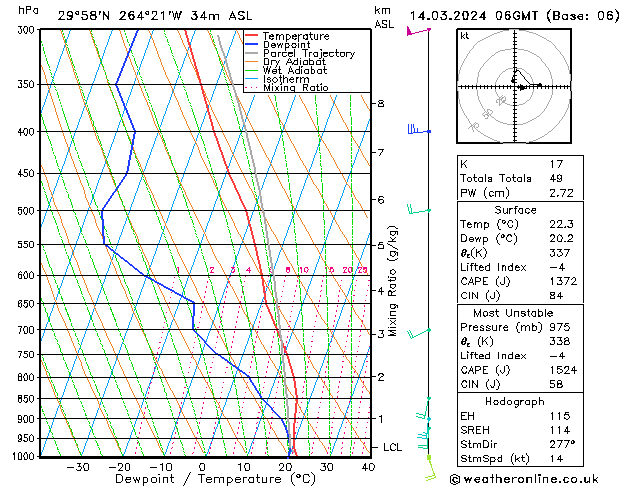Click the 400 hPa pressure label

[x=28, y=132]
